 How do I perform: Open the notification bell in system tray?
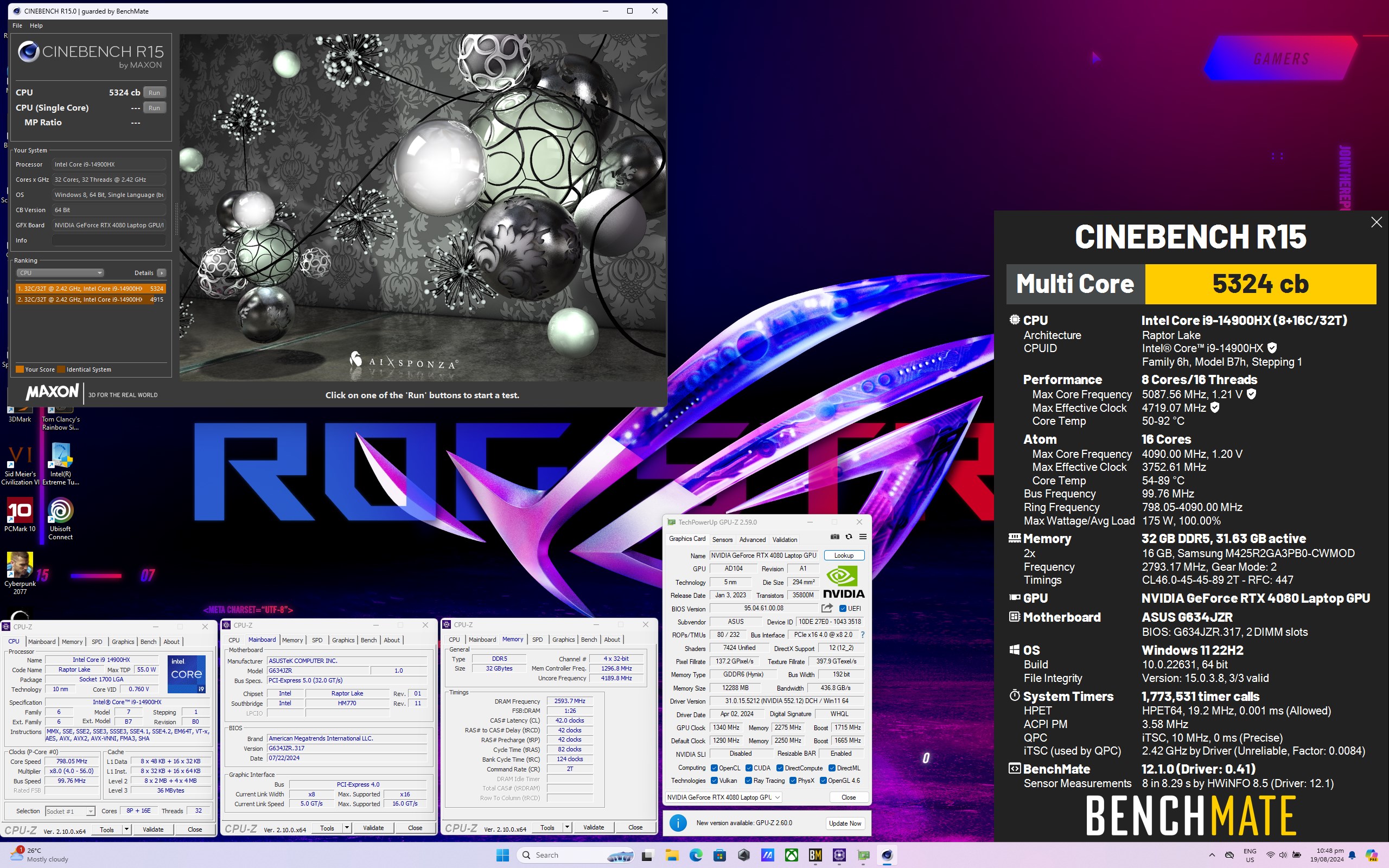pyautogui.click(x=1352, y=855)
